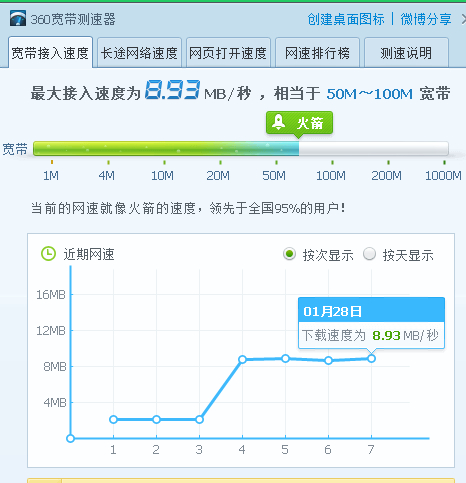Click the clock icon beside 近期网速
The height and width of the screenshot is (483, 466).
click(x=48, y=254)
